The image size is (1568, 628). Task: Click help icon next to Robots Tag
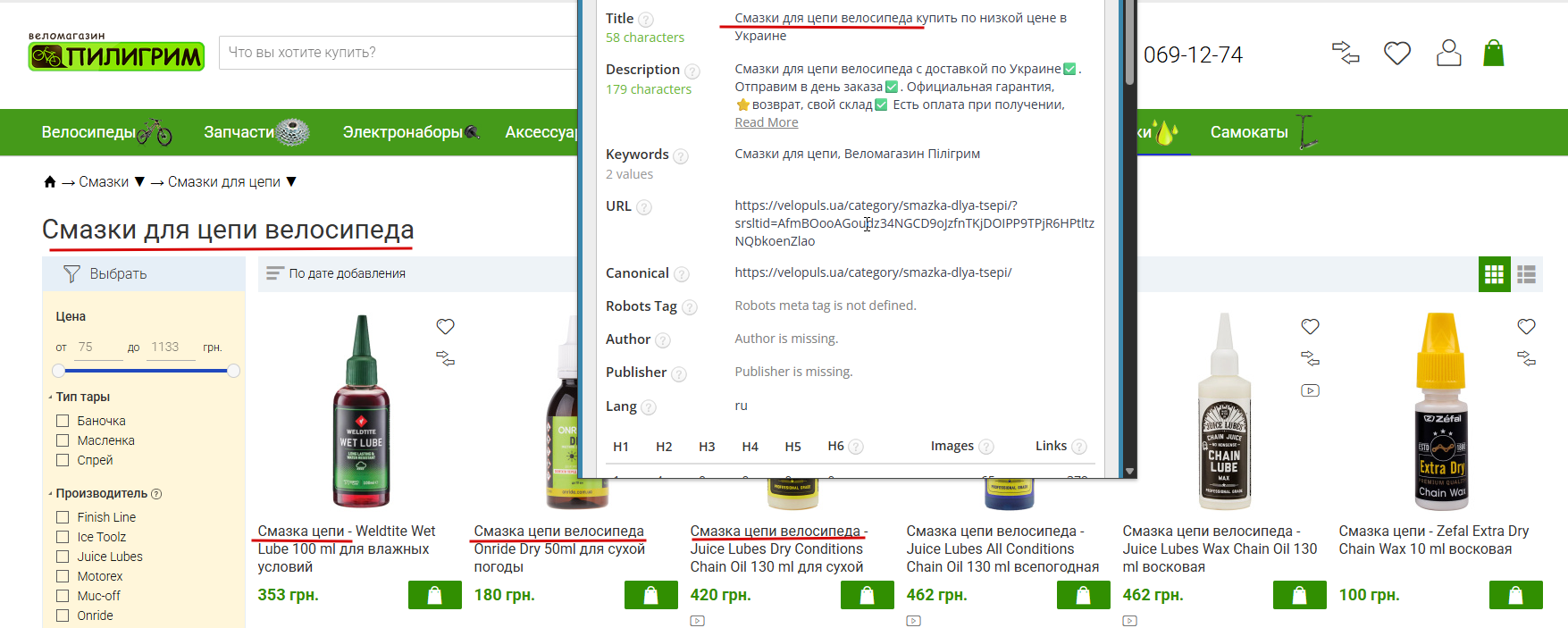(690, 307)
